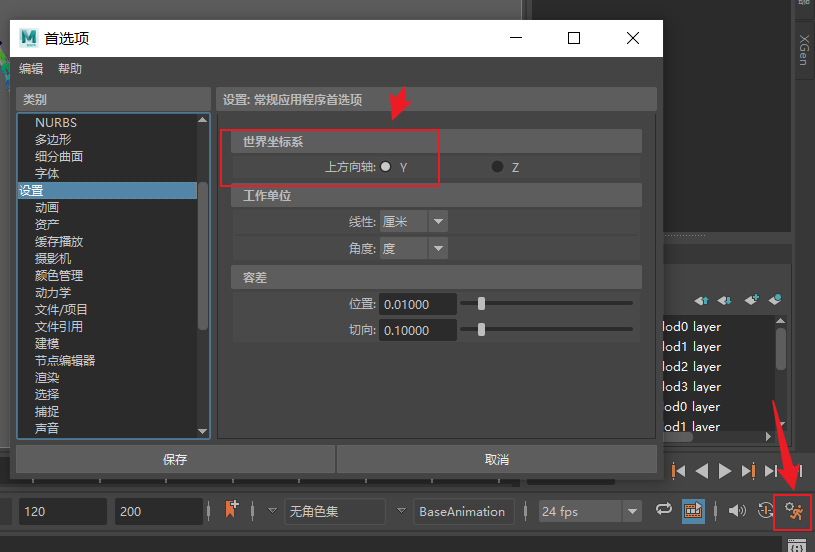Click the Maya logo in title bar
The height and width of the screenshot is (552, 815).
29,38
